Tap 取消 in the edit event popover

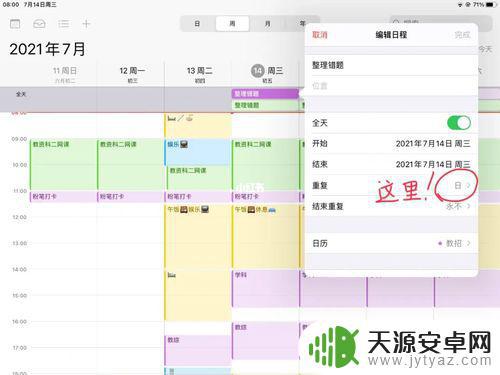320,35
